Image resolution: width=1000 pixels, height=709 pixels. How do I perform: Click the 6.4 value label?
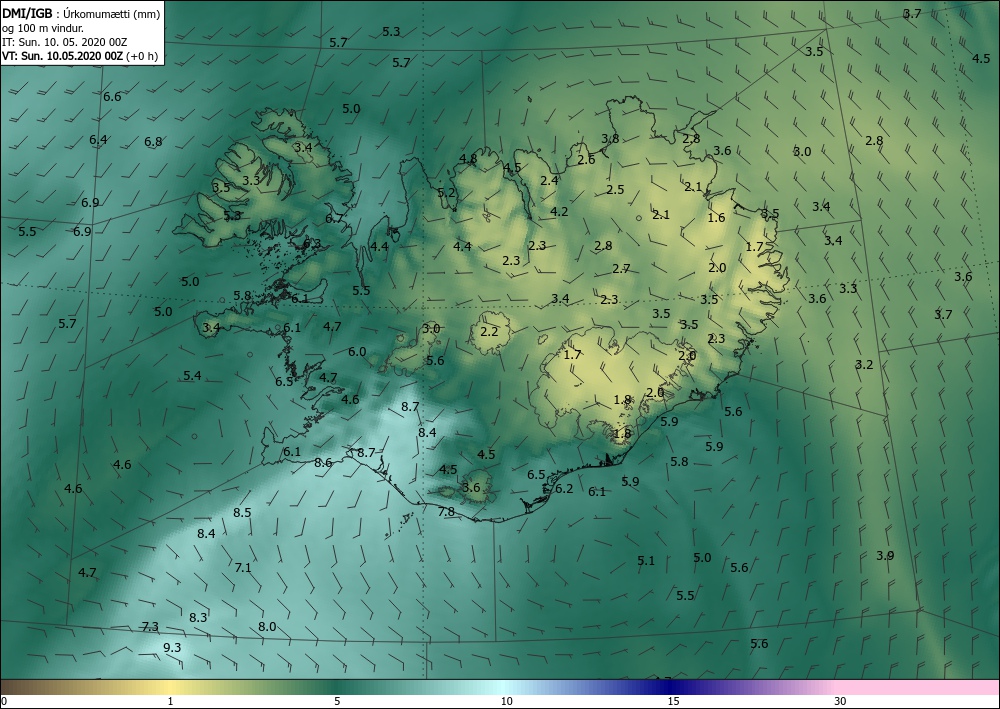(x=98, y=140)
